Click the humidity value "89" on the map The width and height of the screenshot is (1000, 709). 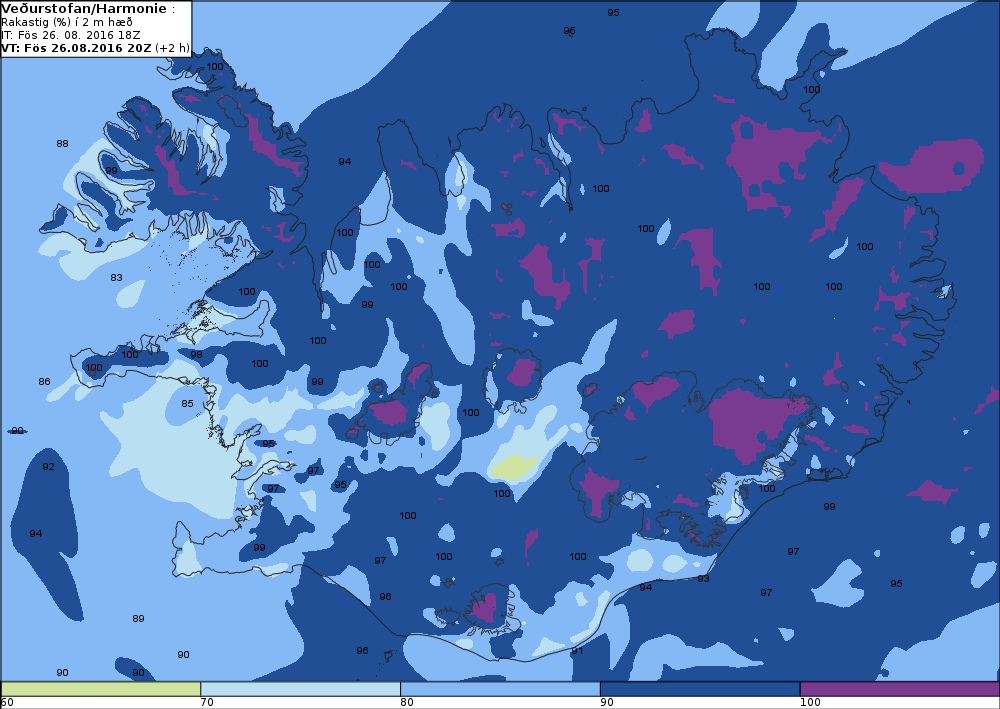138,618
